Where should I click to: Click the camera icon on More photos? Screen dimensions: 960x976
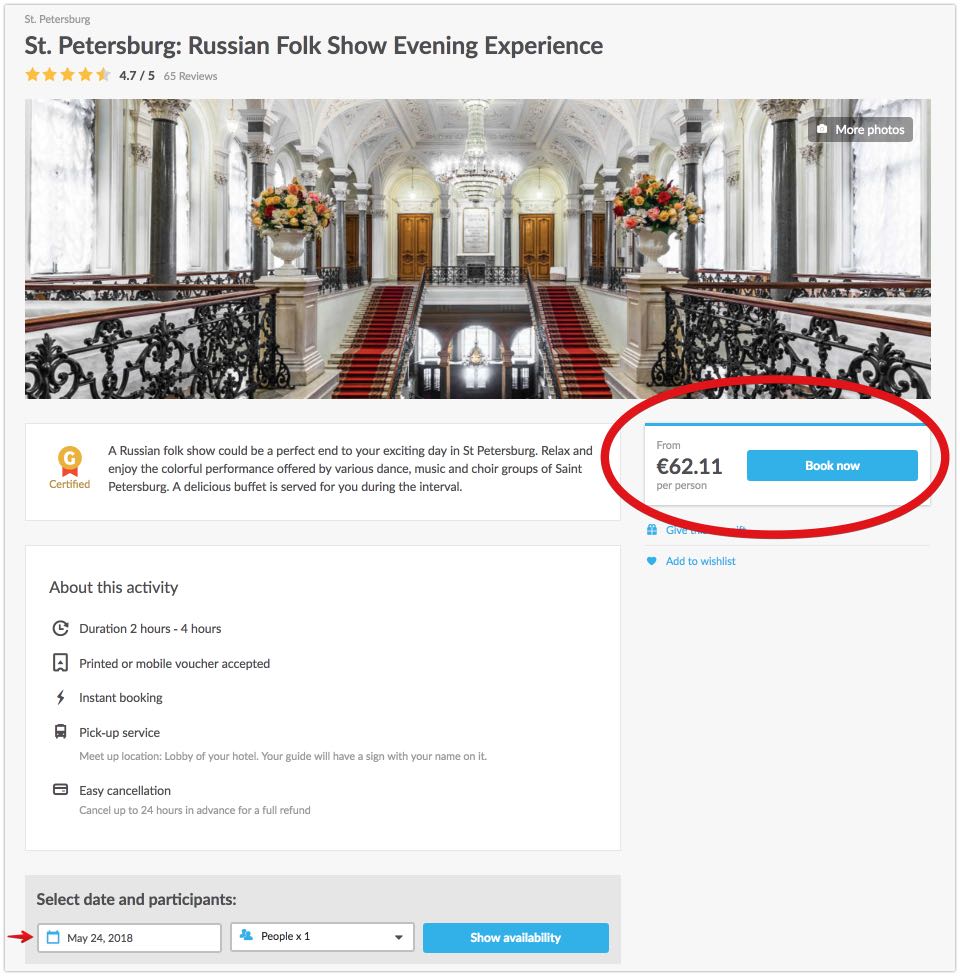822,130
